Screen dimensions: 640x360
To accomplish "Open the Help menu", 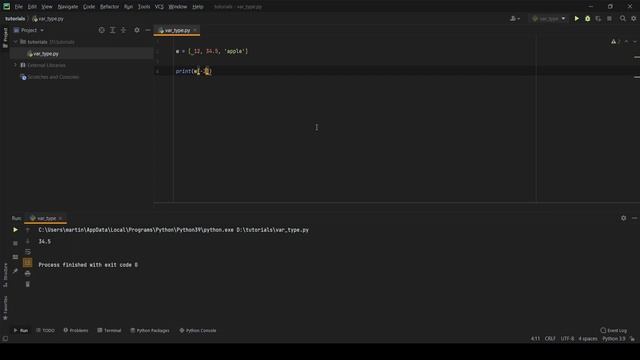I will coord(198,7).
